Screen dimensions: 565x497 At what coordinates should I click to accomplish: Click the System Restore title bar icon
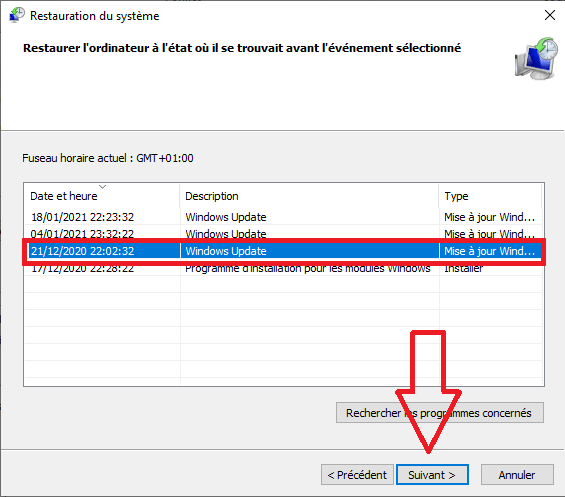pos(16,15)
